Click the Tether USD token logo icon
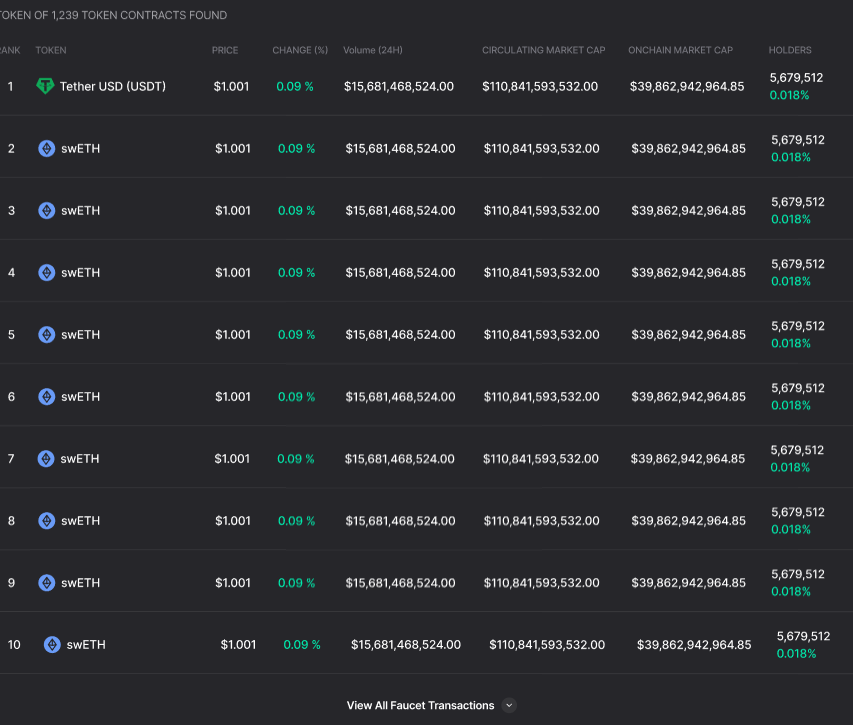Screen dimensions: 853x725 (x=45, y=86)
